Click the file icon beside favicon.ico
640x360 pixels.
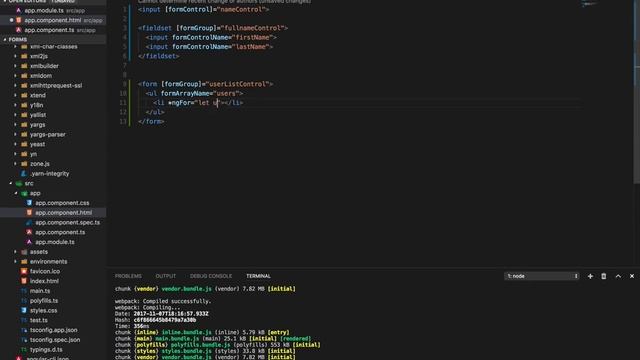coord(24,271)
